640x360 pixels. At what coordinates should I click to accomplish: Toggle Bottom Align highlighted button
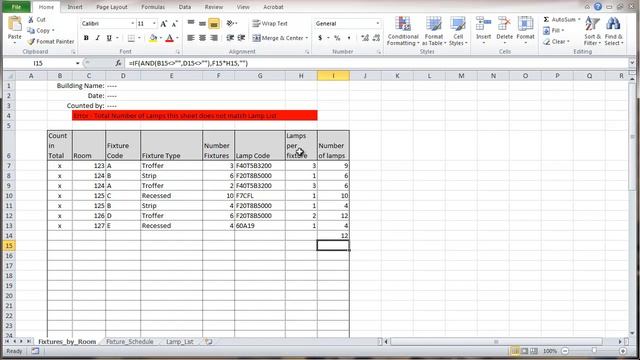(213, 24)
